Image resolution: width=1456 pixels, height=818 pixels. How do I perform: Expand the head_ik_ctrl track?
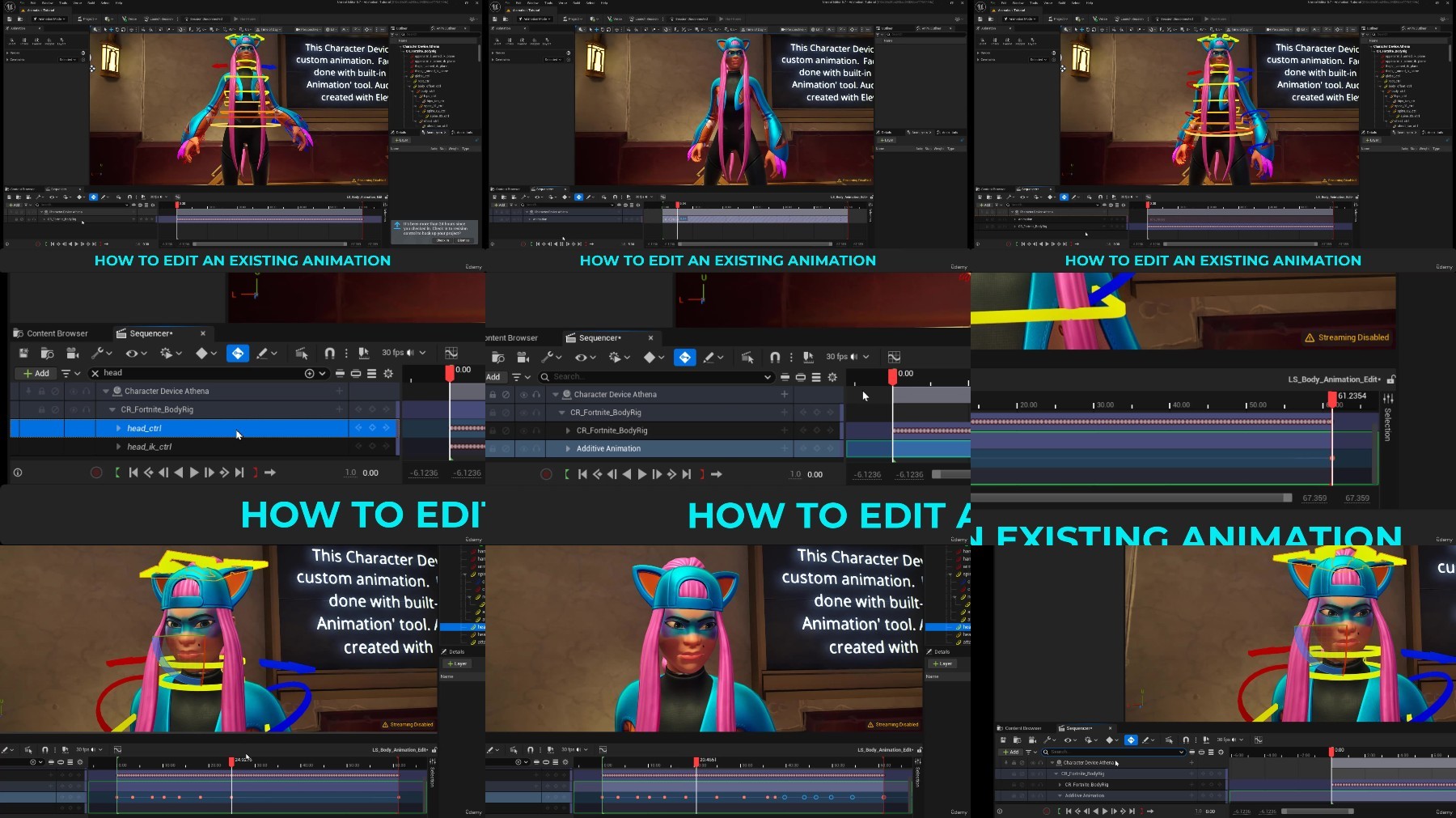click(x=119, y=447)
